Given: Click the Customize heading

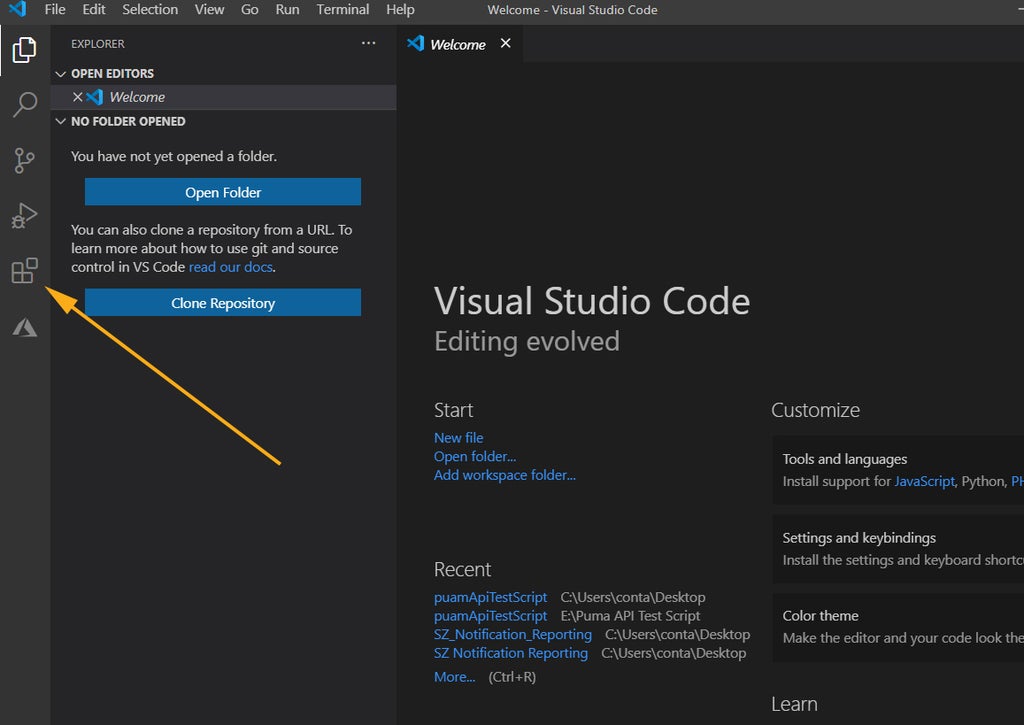Looking at the screenshot, I should point(815,410).
